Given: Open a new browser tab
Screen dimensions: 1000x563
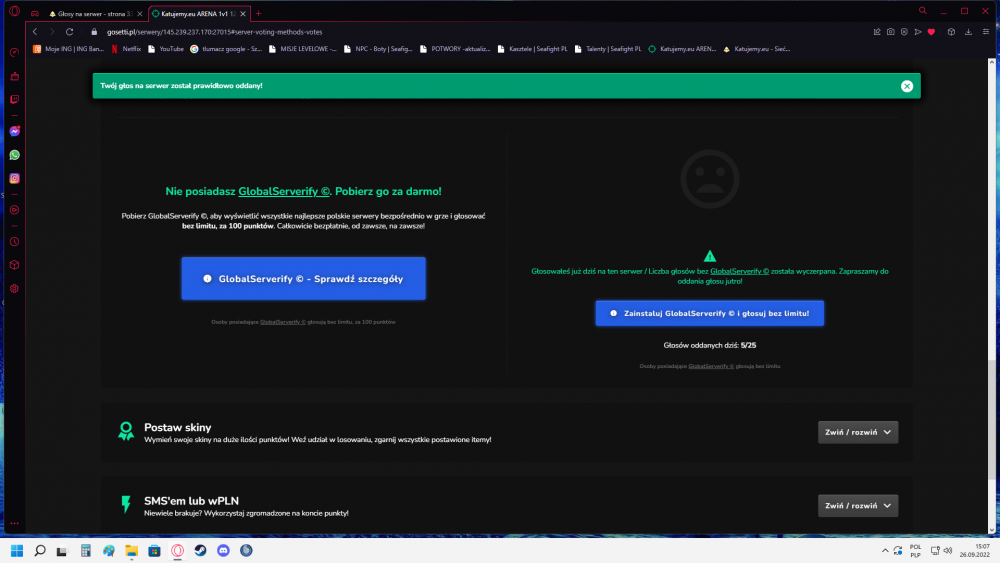Looking at the screenshot, I should [258, 14].
